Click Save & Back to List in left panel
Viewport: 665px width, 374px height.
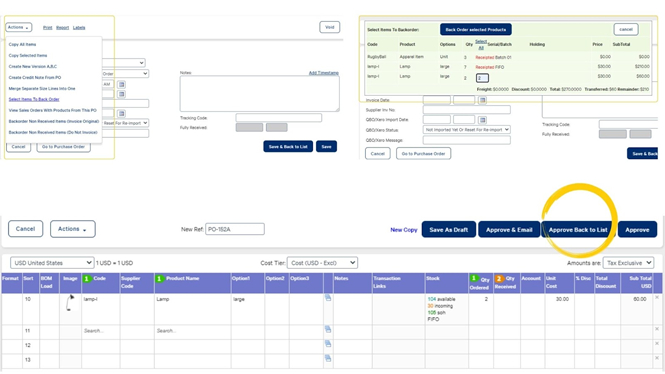(x=288, y=147)
